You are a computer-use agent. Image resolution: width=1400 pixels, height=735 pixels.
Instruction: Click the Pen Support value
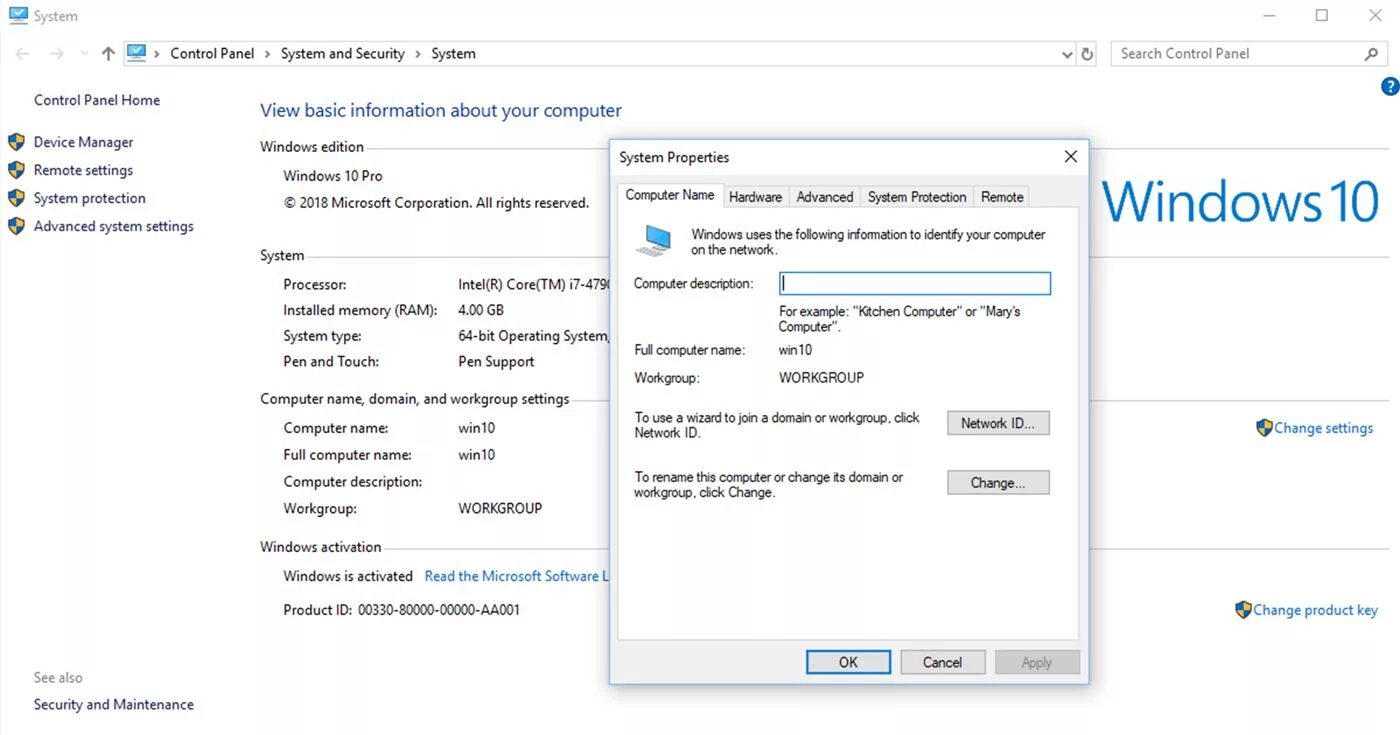(496, 362)
